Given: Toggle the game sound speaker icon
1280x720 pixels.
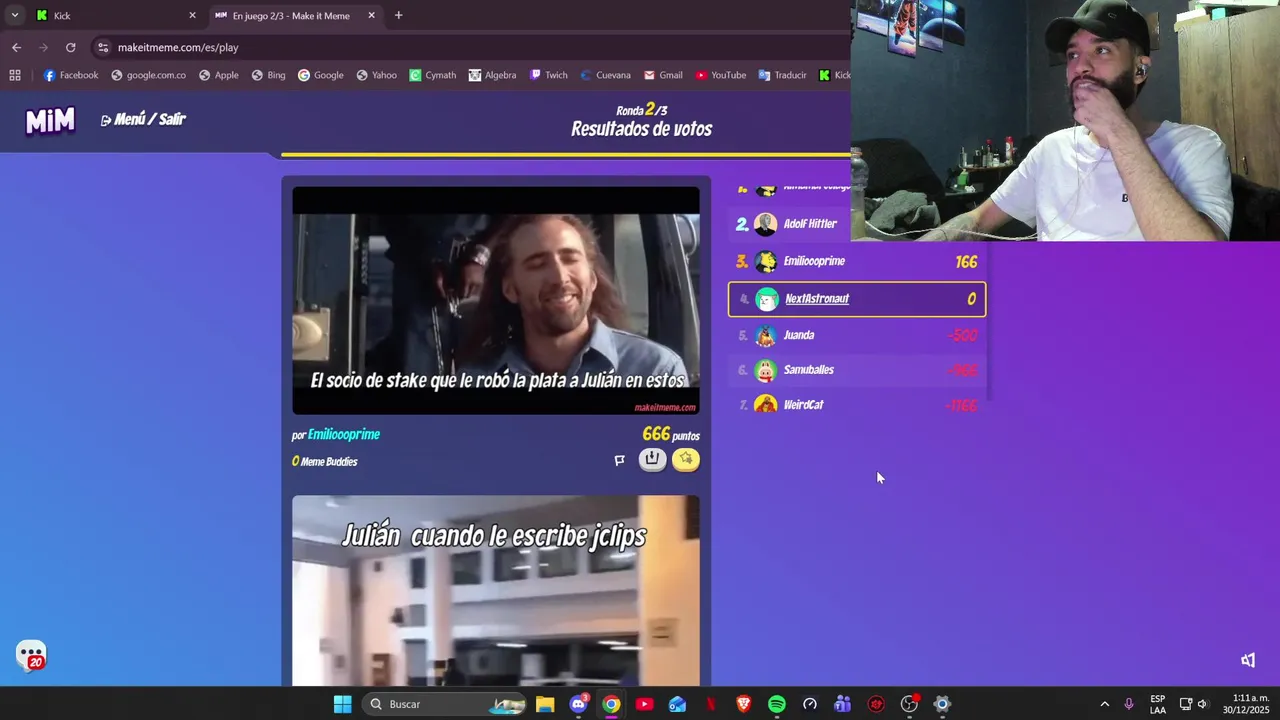Looking at the screenshot, I should pyautogui.click(x=1248, y=660).
